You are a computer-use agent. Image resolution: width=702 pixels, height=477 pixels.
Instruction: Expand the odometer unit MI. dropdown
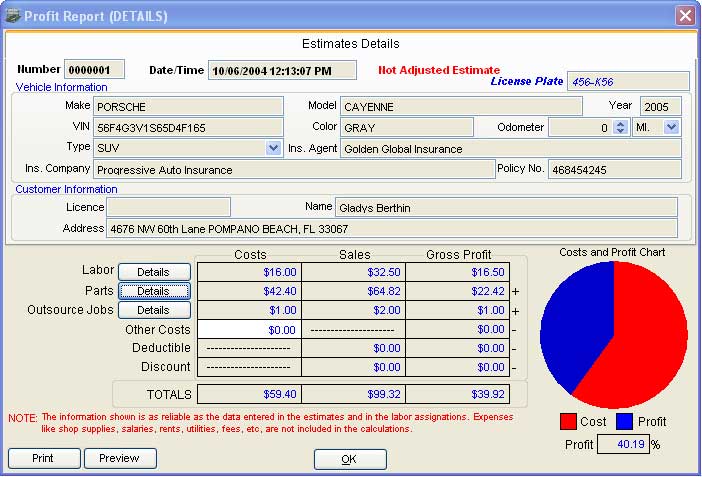point(671,127)
